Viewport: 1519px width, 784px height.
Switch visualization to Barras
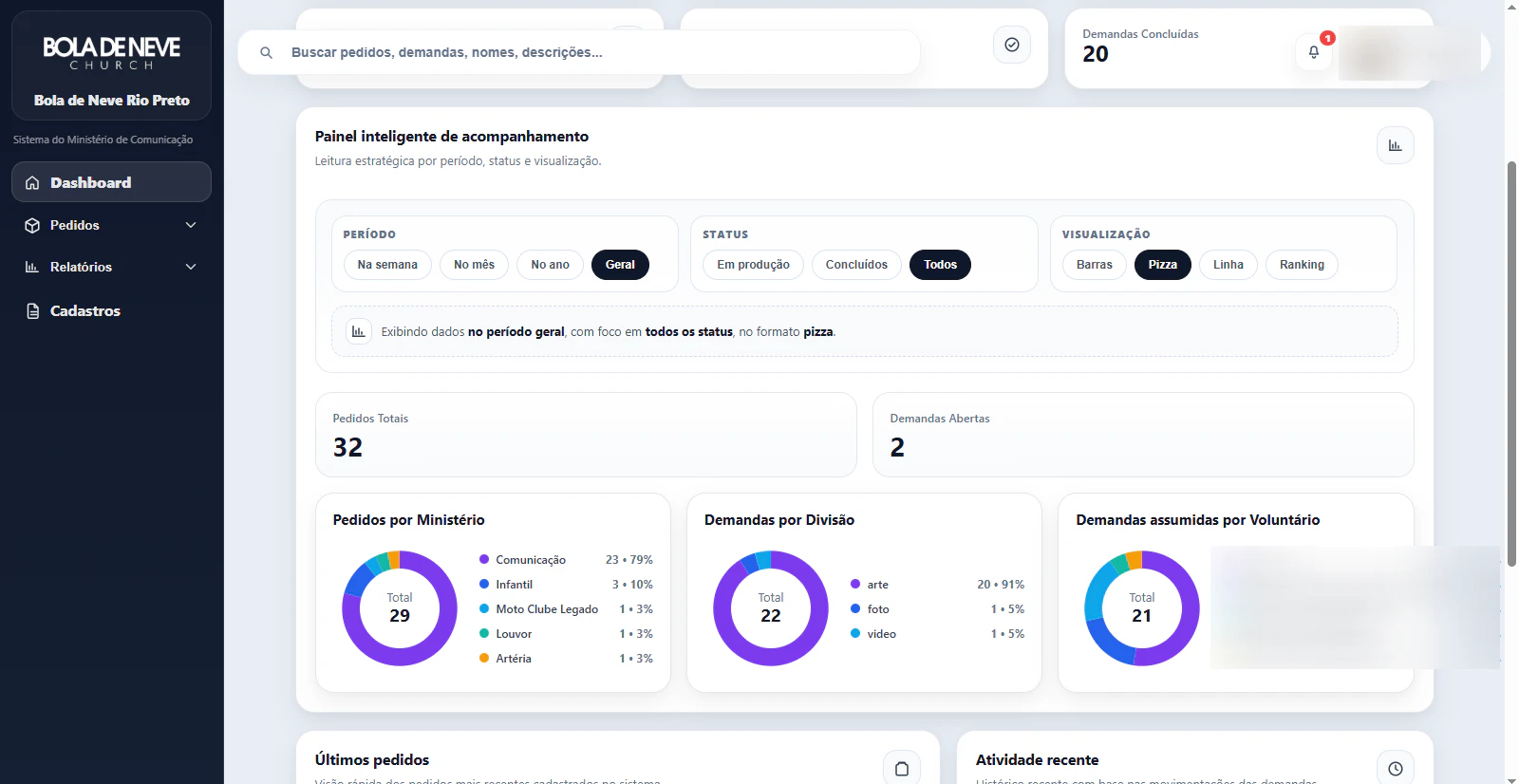1095,265
